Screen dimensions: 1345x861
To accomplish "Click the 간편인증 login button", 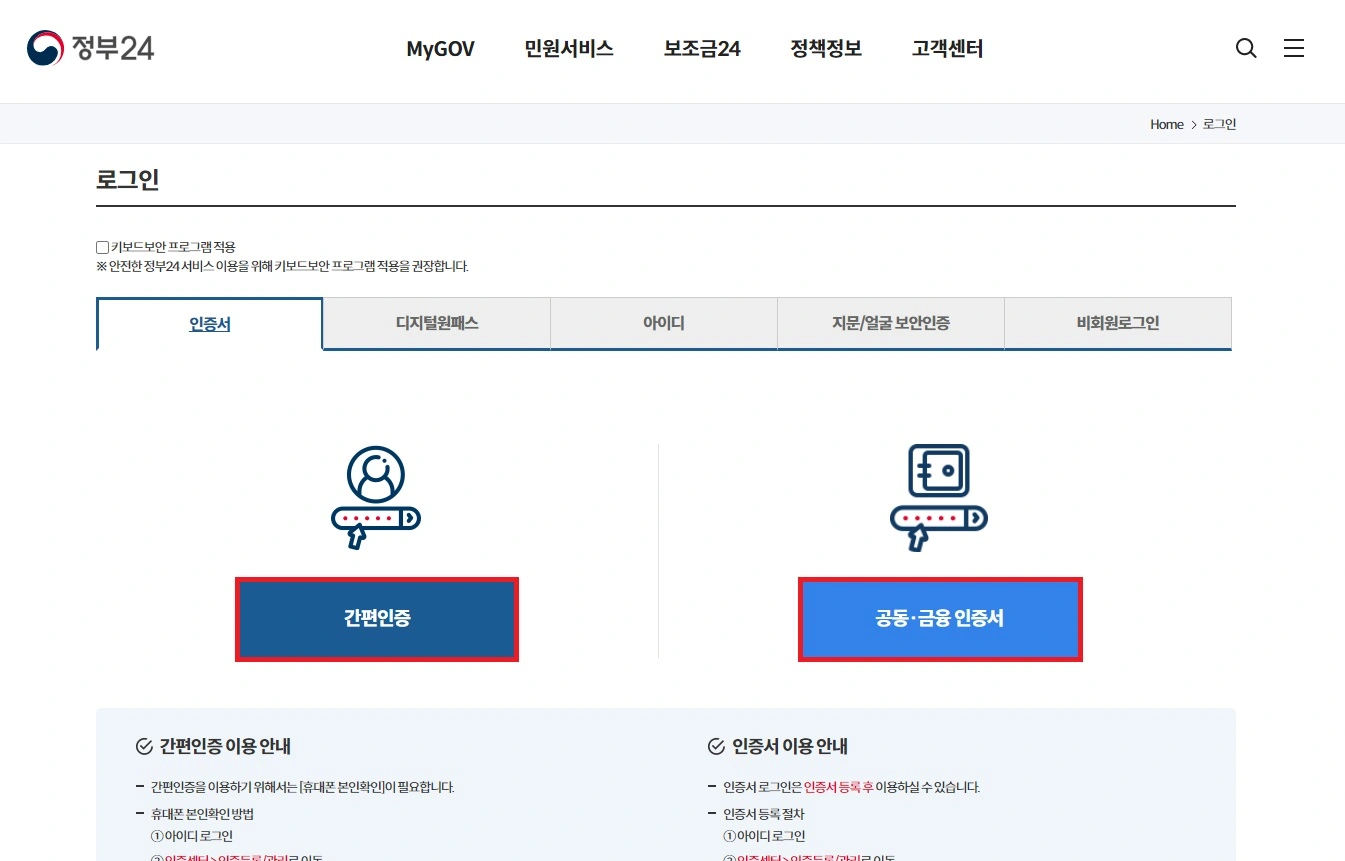I will coord(376,619).
